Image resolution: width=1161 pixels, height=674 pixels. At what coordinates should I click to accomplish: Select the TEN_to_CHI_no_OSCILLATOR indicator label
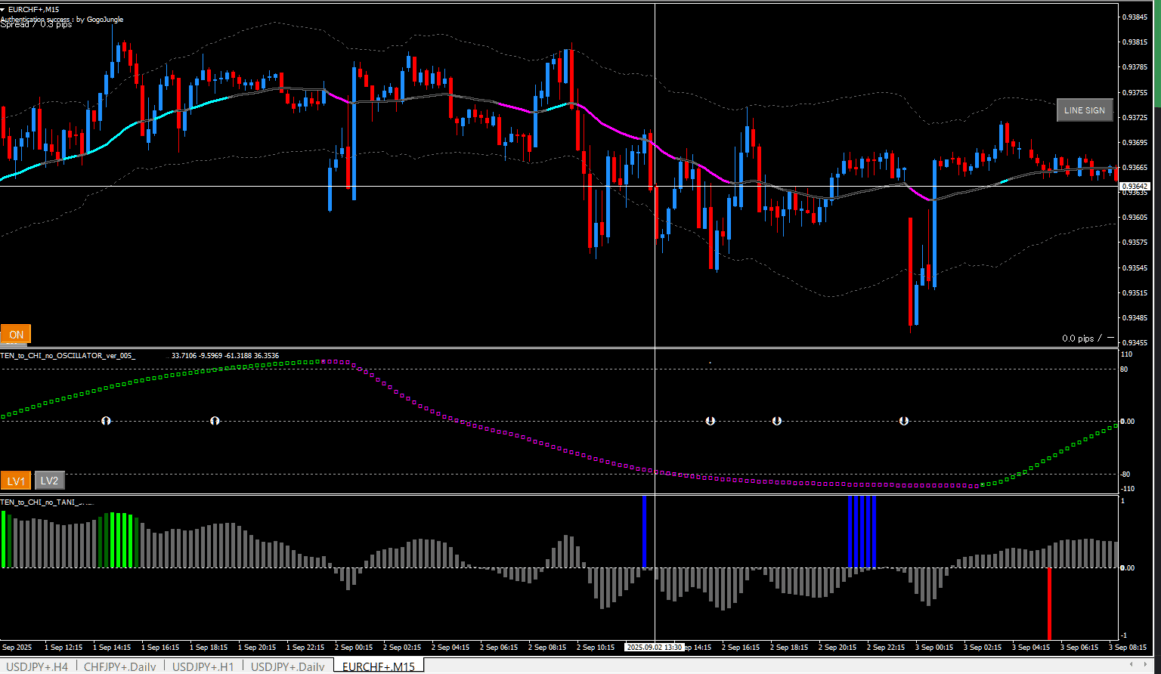click(70, 356)
